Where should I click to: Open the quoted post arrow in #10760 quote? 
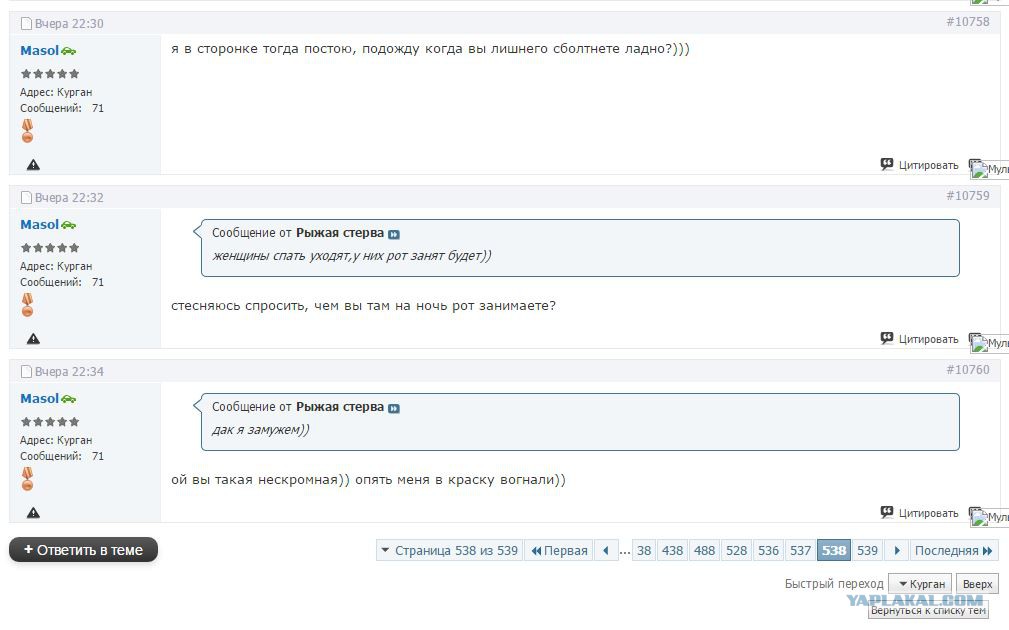pos(394,408)
